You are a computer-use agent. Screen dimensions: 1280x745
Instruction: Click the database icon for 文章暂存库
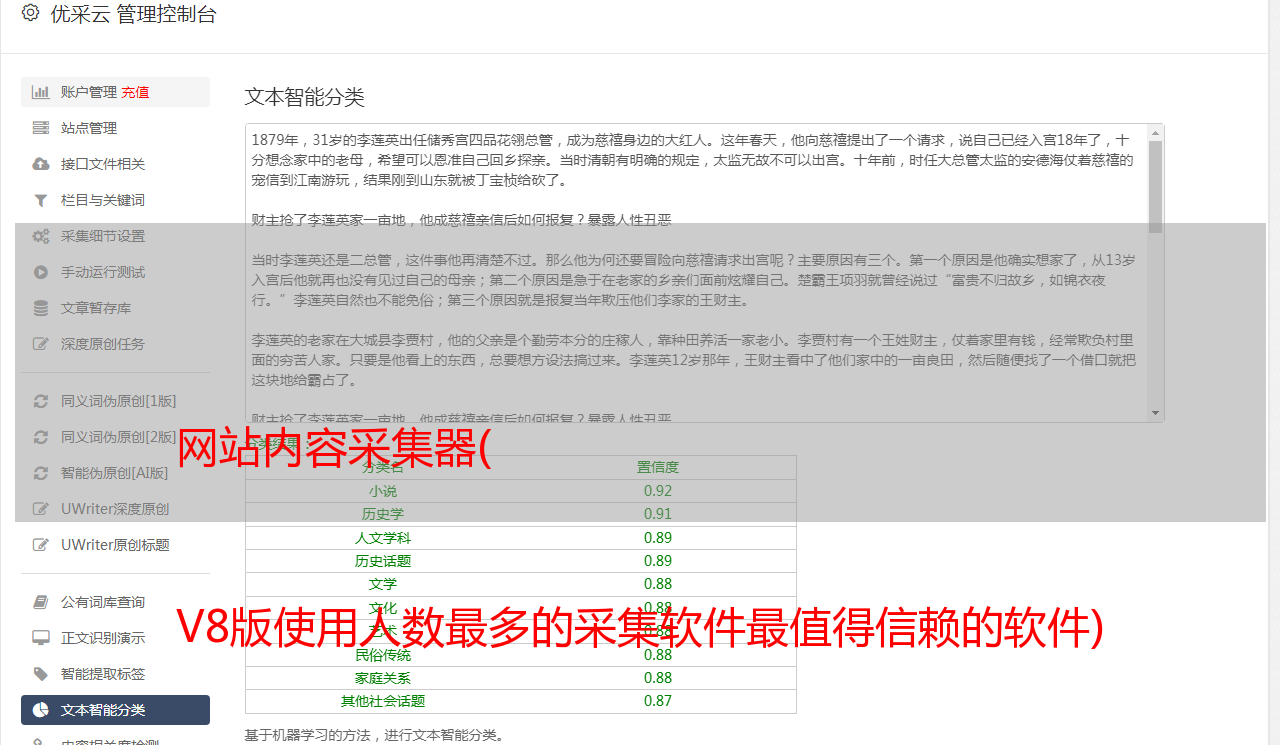click(x=41, y=308)
